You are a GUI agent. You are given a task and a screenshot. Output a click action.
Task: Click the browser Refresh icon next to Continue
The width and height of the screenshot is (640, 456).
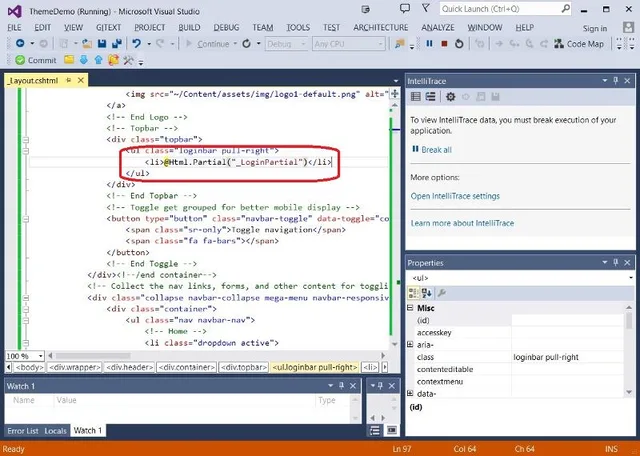tap(246, 43)
